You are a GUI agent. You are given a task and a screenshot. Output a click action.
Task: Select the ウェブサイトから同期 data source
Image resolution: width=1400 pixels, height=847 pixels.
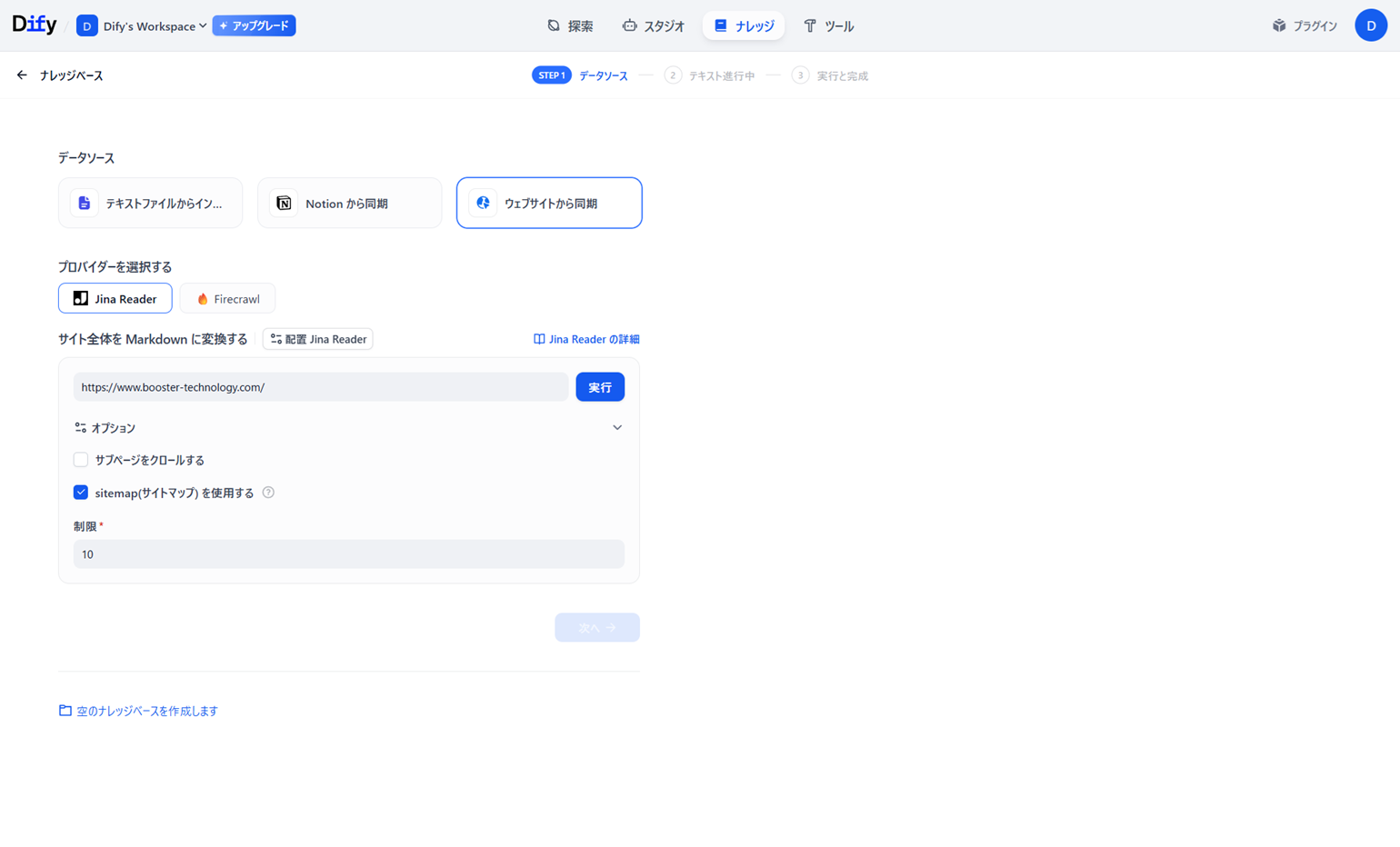coord(549,203)
